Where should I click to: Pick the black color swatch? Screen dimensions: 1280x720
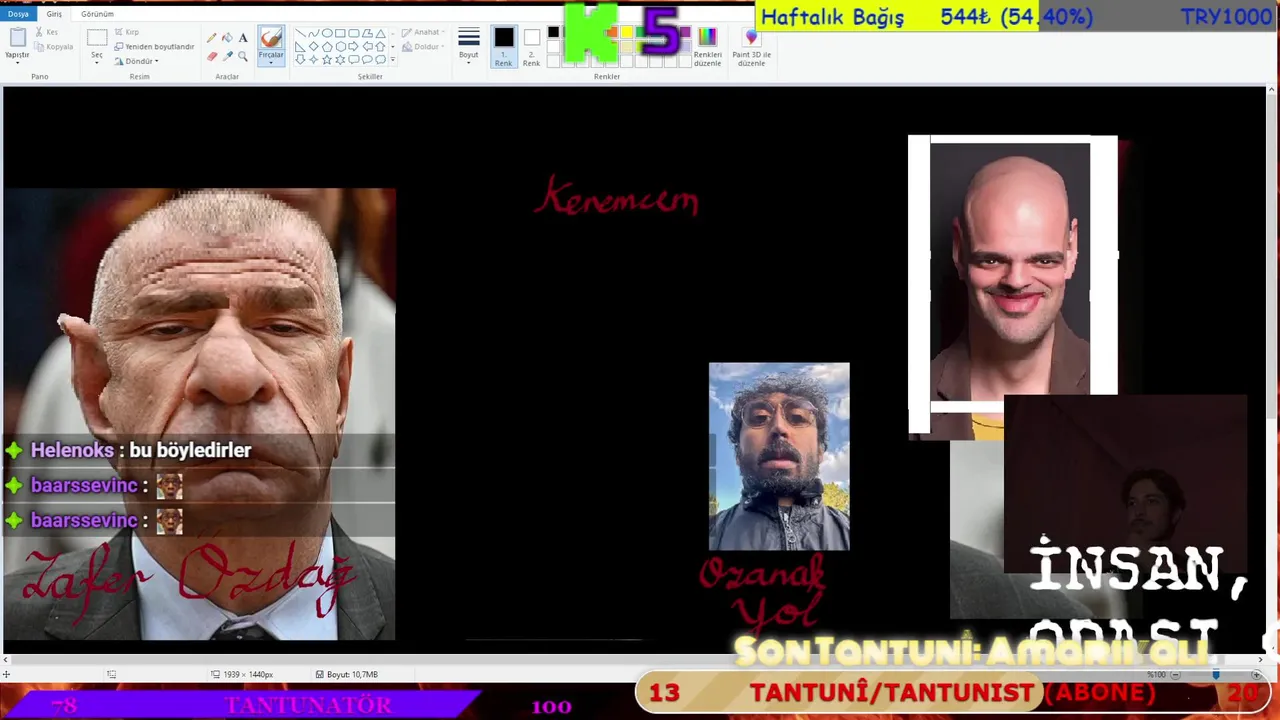pyautogui.click(x=553, y=32)
